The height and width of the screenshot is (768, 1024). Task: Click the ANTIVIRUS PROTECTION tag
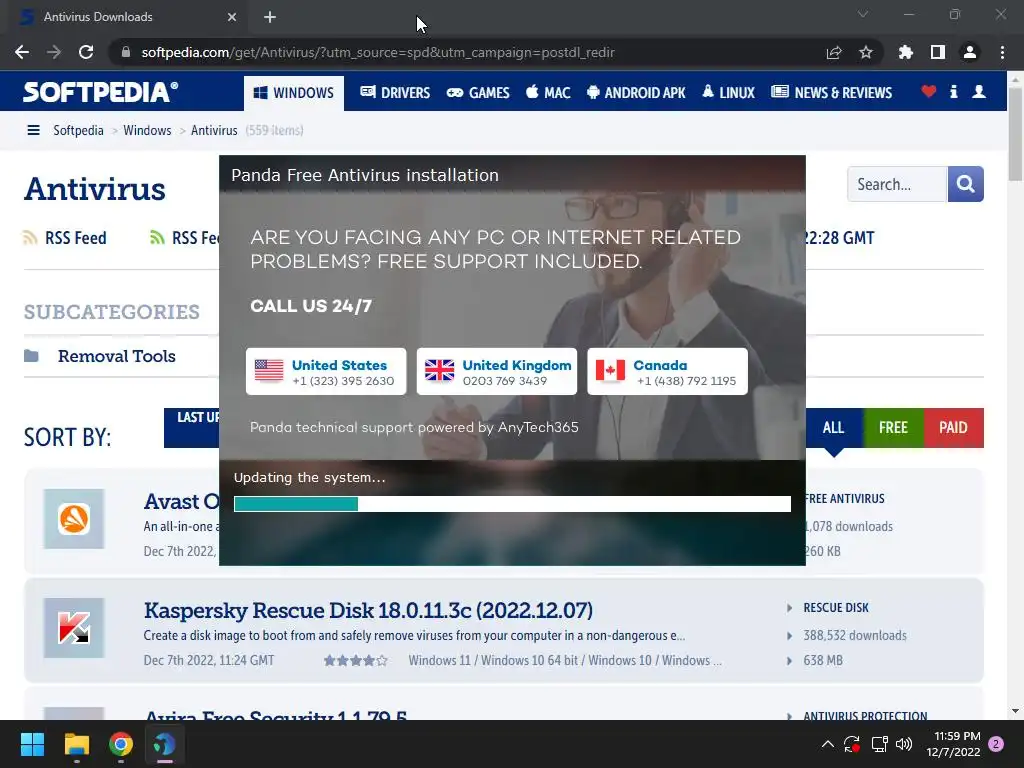click(x=865, y=716)
